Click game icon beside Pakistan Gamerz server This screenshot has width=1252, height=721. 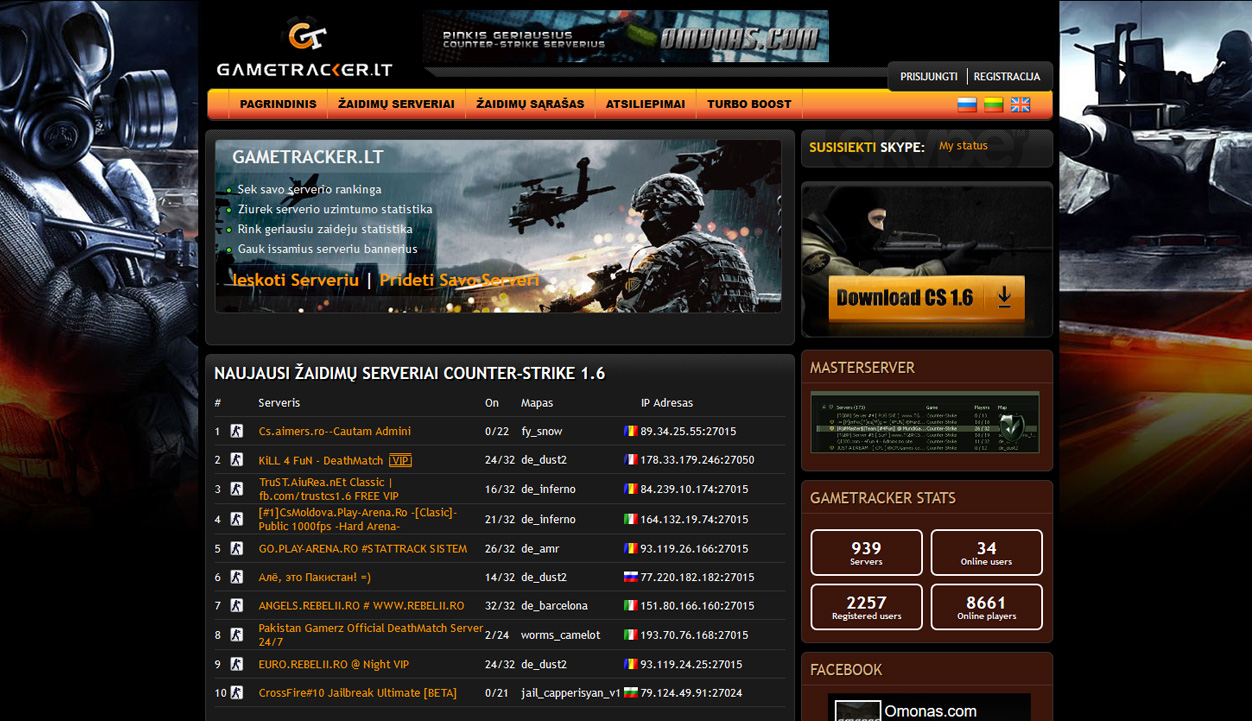[237, 635]
